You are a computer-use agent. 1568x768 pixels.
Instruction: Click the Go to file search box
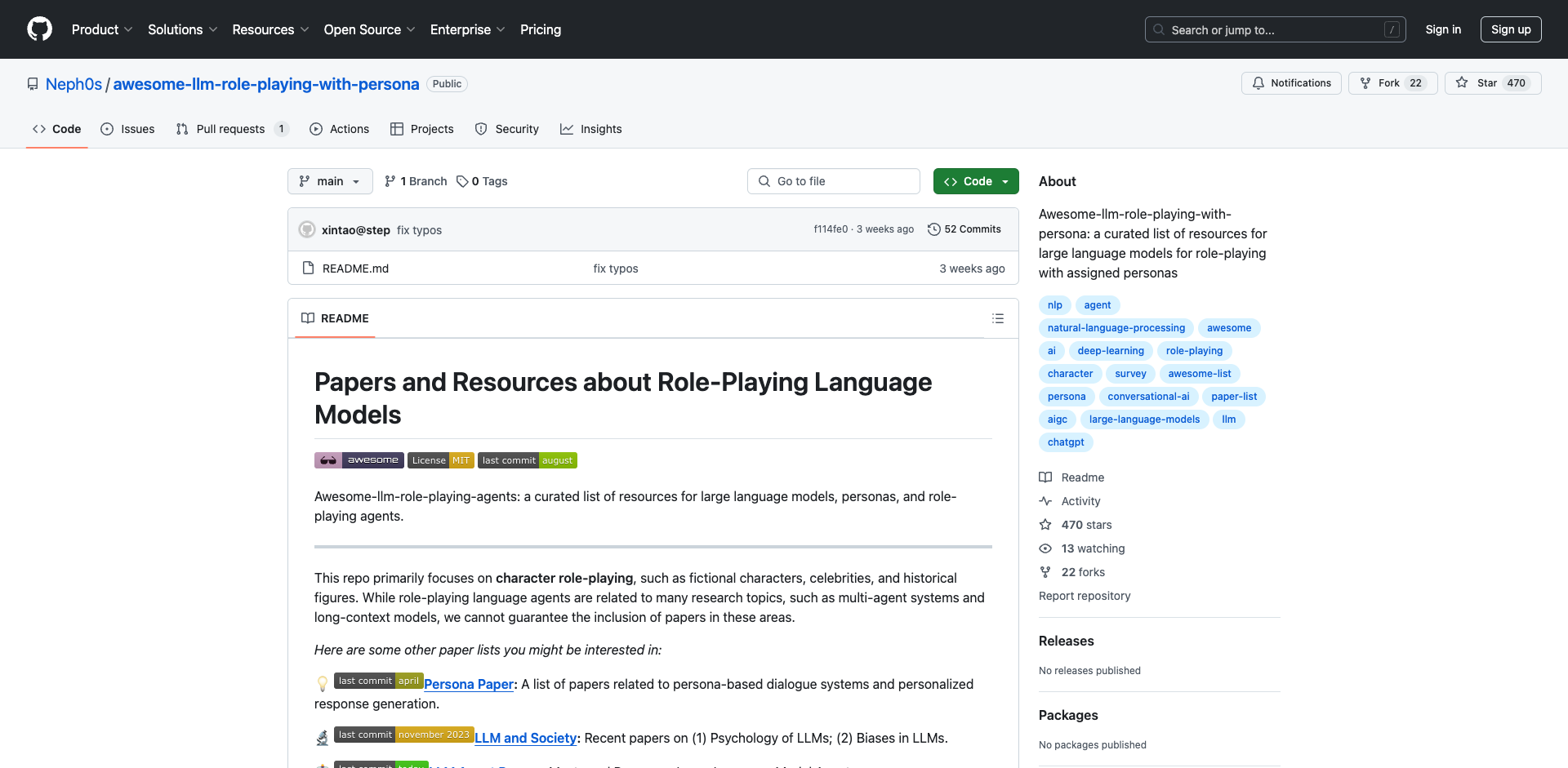point(834,181)
